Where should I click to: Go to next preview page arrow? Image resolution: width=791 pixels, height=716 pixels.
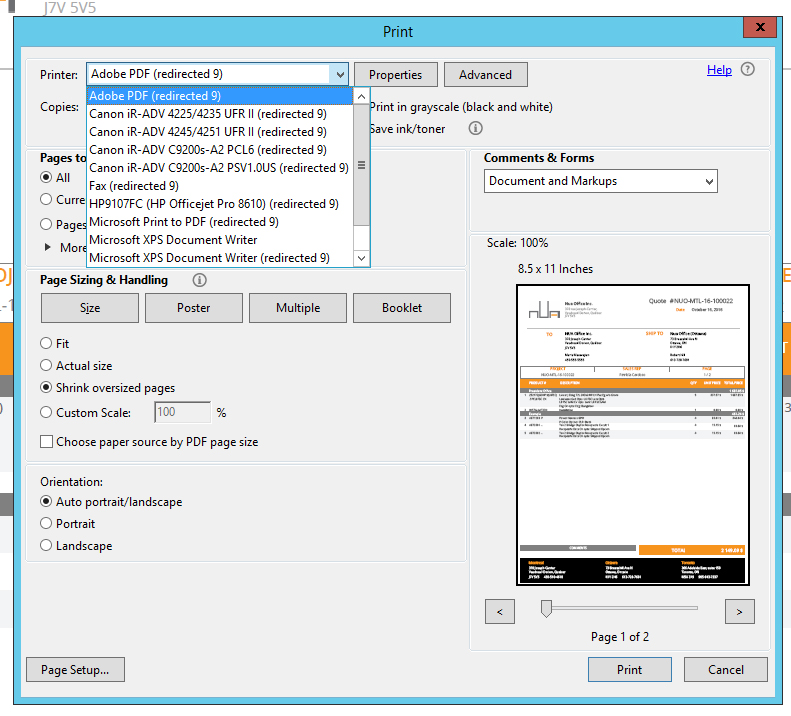click(739, 611)
